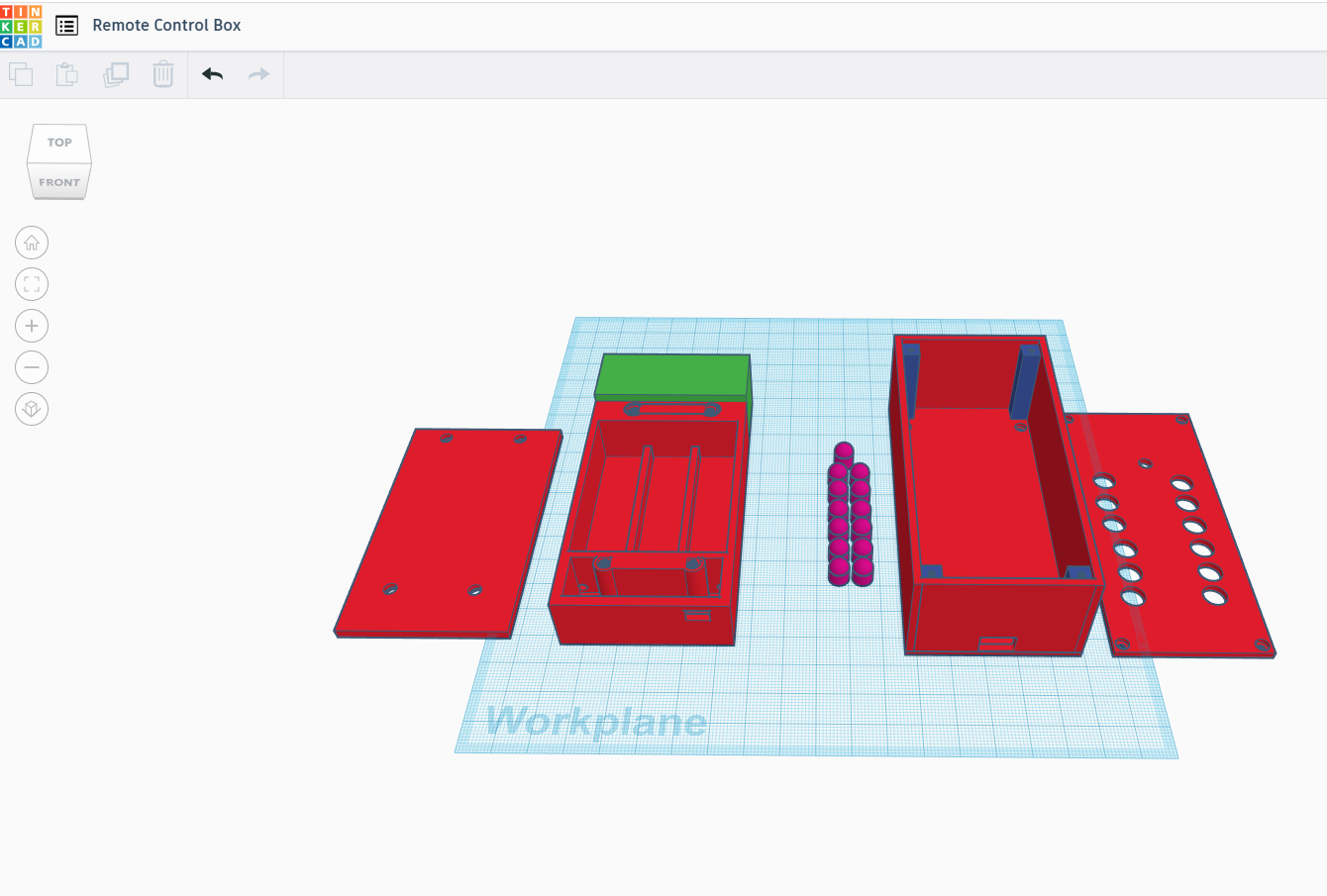1327x896 pixels.
Task: Select the flat red lid on the left
Action: [448, 533]
